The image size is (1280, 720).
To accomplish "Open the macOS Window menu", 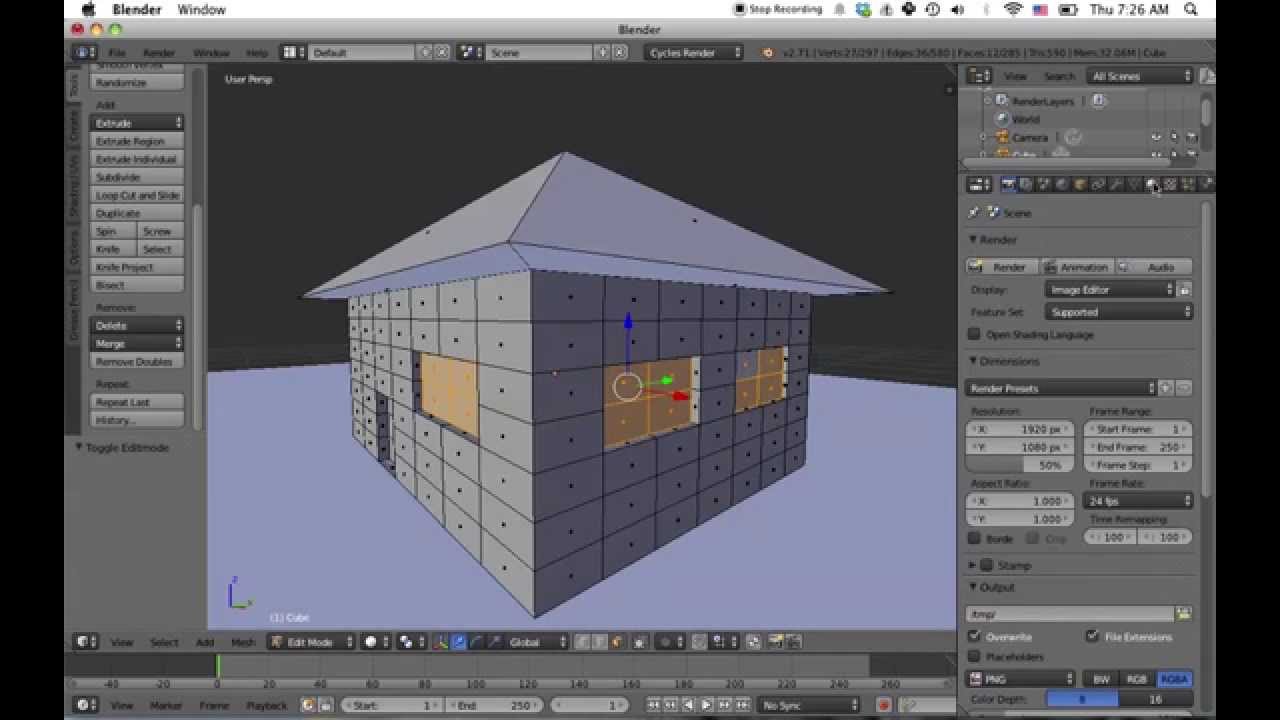I will click(201, 9).
